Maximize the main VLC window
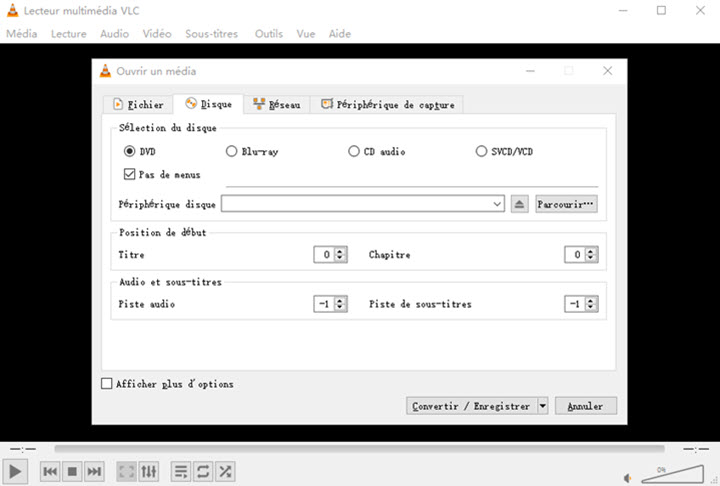 click(661, 10)
